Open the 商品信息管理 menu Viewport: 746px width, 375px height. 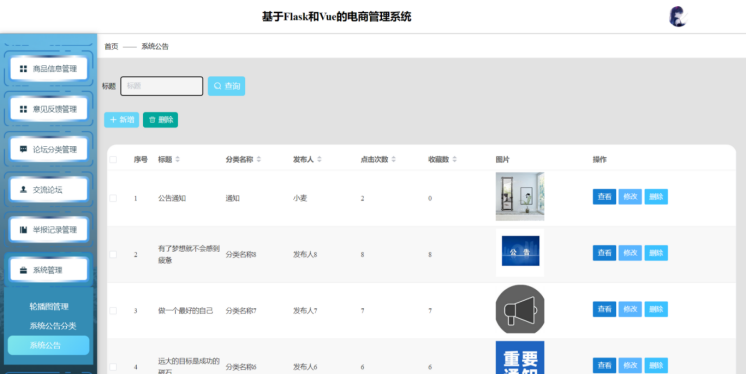pyautogui.click(x=49, y=69)
